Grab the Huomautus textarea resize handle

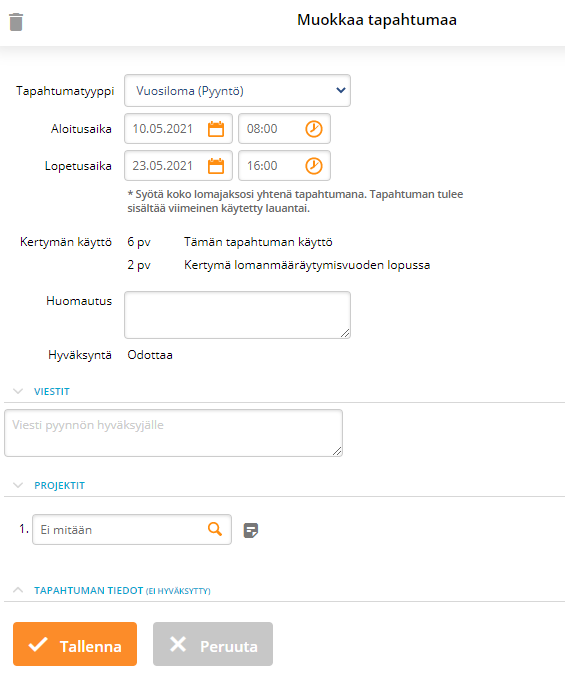345,333
